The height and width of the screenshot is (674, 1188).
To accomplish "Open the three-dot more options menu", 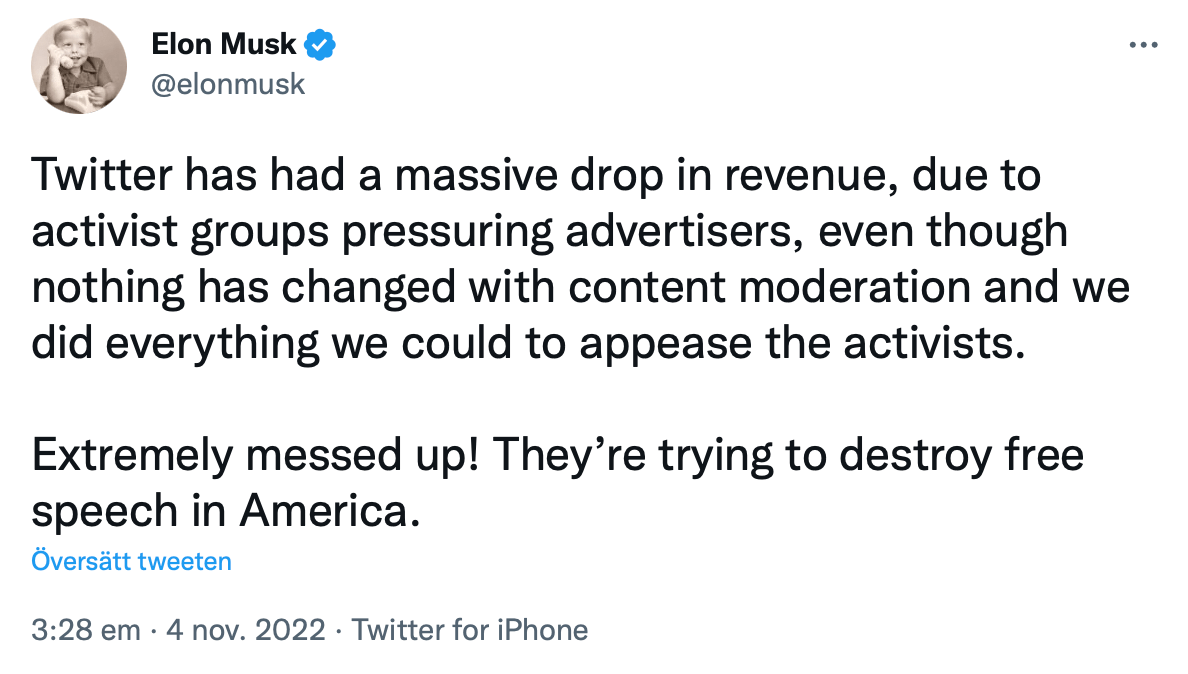I will 1142,45.
